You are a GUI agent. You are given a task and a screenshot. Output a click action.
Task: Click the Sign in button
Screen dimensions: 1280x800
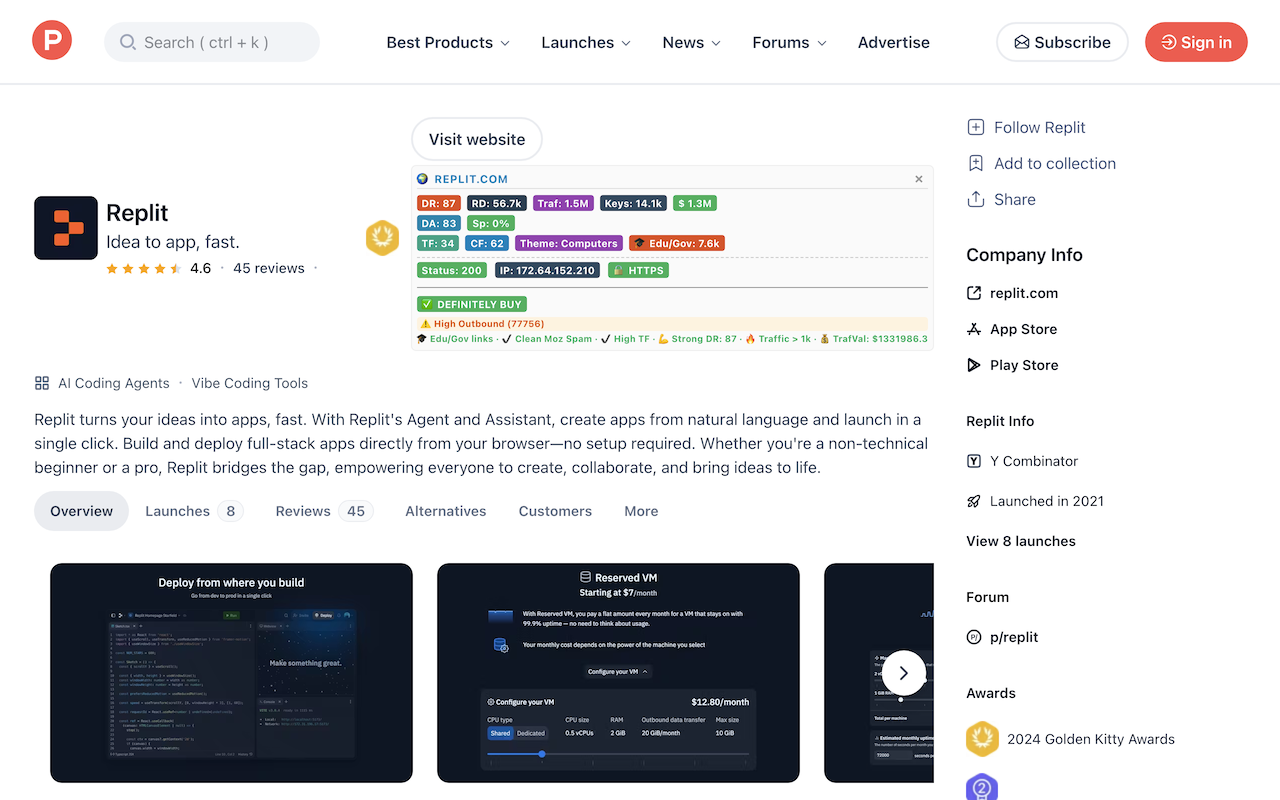(x=1196, y=42)
